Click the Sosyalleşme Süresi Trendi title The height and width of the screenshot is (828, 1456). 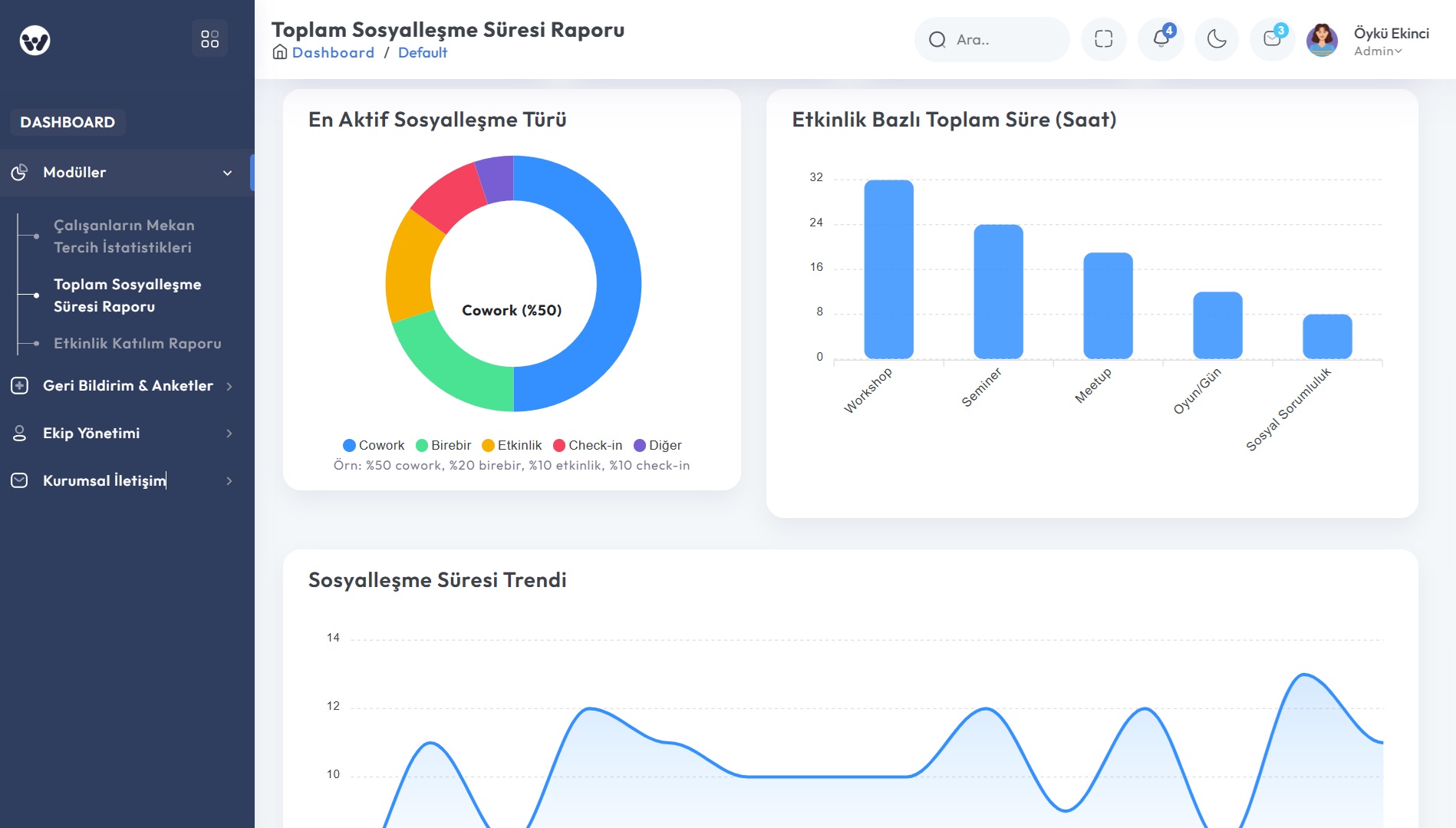coord(437,580)
